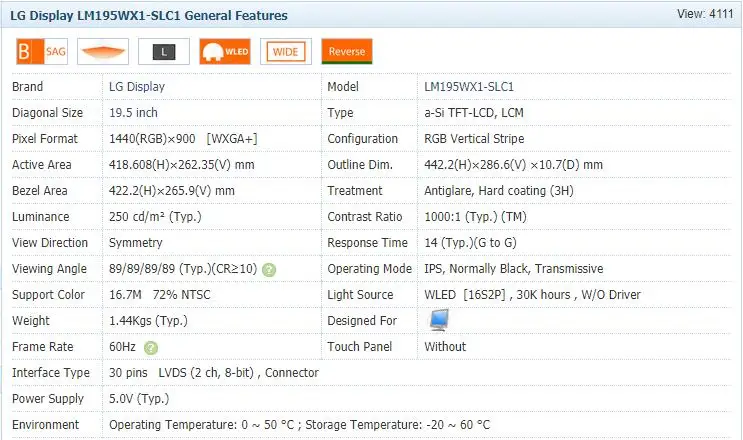
Task: Click the '1440(RGB)×900' pixel format value
Action: click(152, 139)
